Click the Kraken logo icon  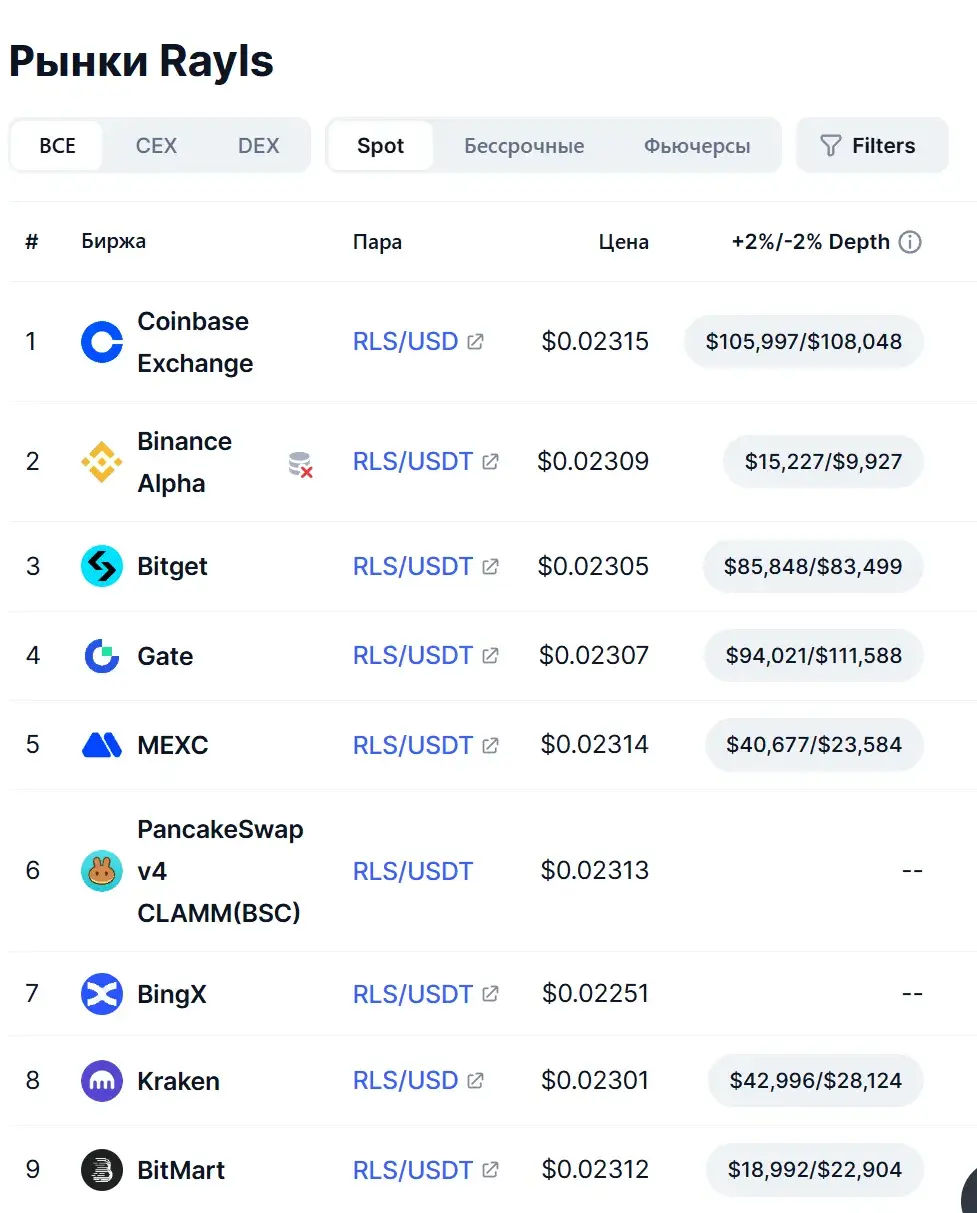click(x=102, y=1081)
